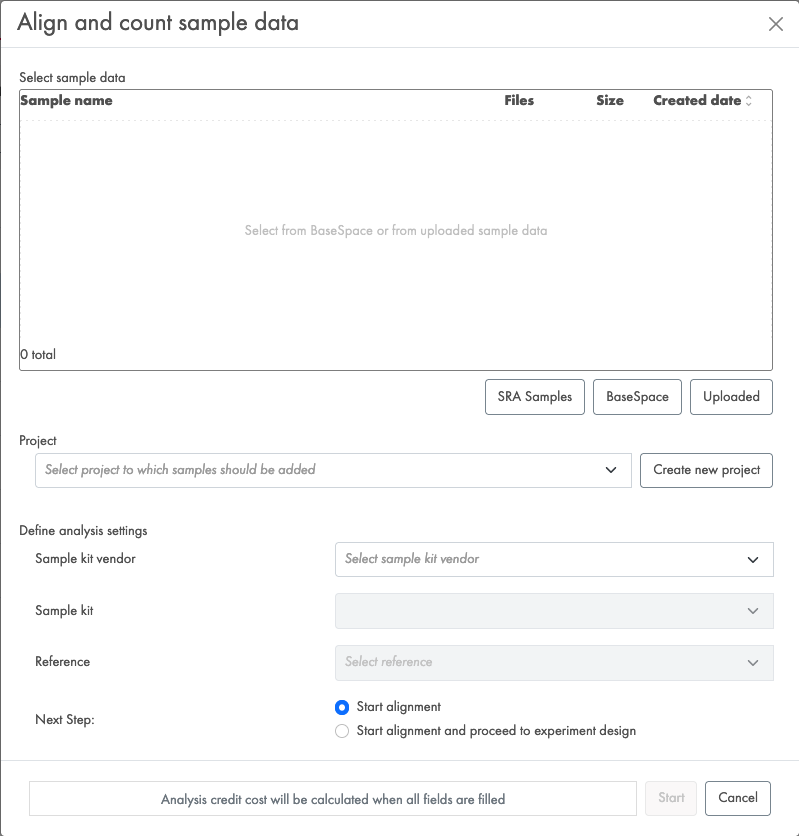Click the 'Select sample data' label

[72, 78]
